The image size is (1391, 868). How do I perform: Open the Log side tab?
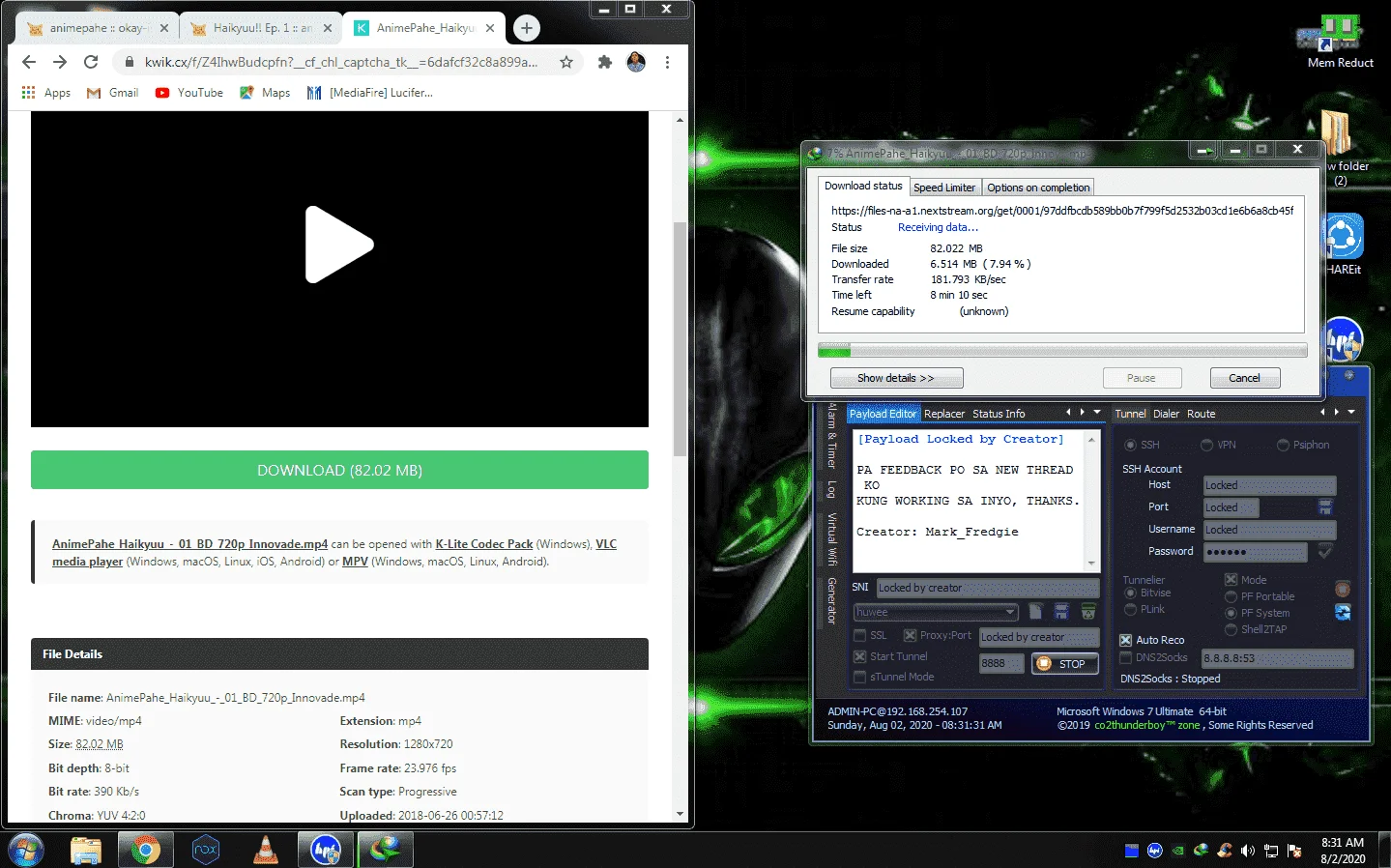[x=831, y=489]
